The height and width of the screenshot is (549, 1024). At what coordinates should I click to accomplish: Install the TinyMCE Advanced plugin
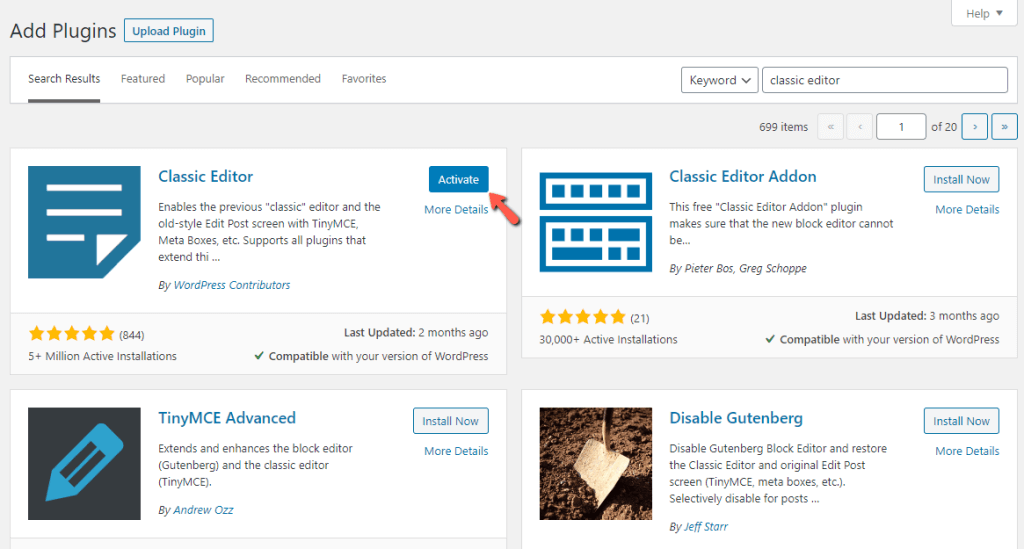point(451,421)
